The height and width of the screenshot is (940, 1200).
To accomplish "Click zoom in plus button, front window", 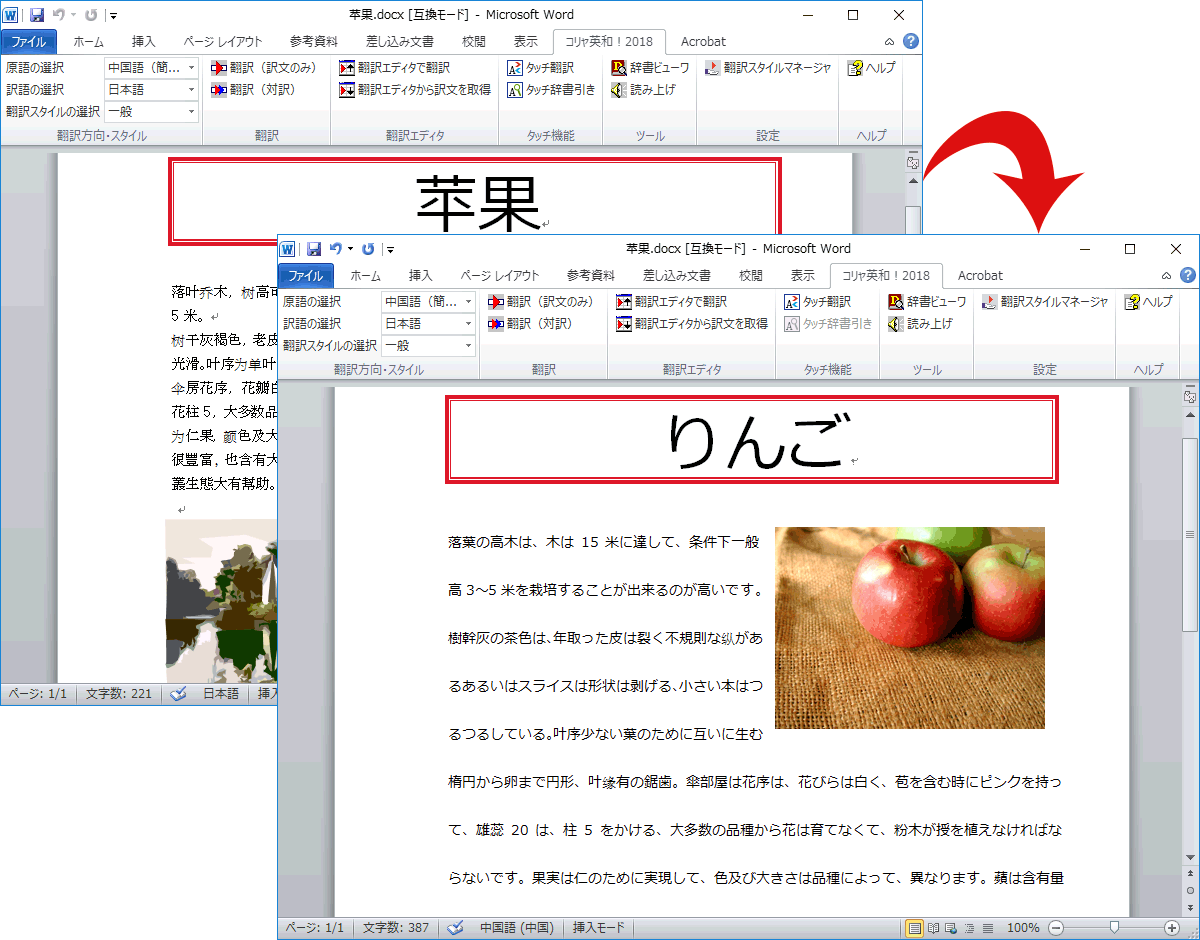I will coord(1172,928).
